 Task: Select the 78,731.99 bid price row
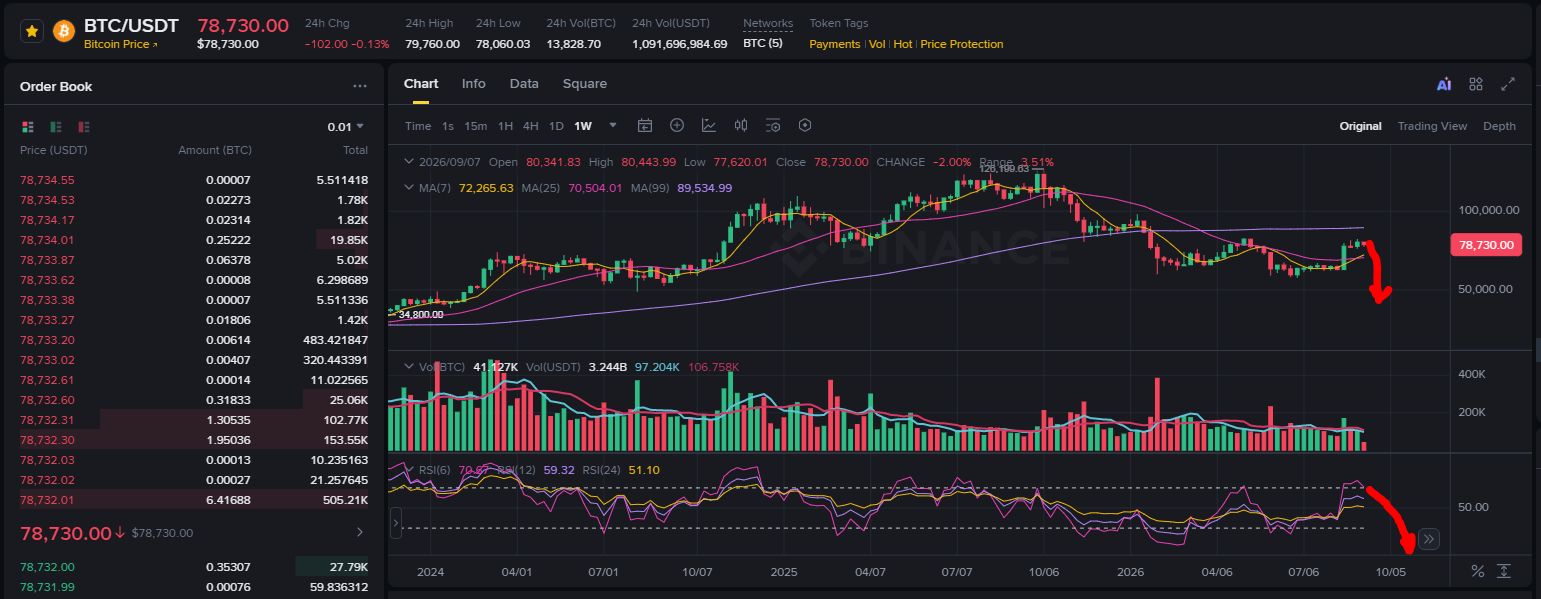click(x=194, y=587)
